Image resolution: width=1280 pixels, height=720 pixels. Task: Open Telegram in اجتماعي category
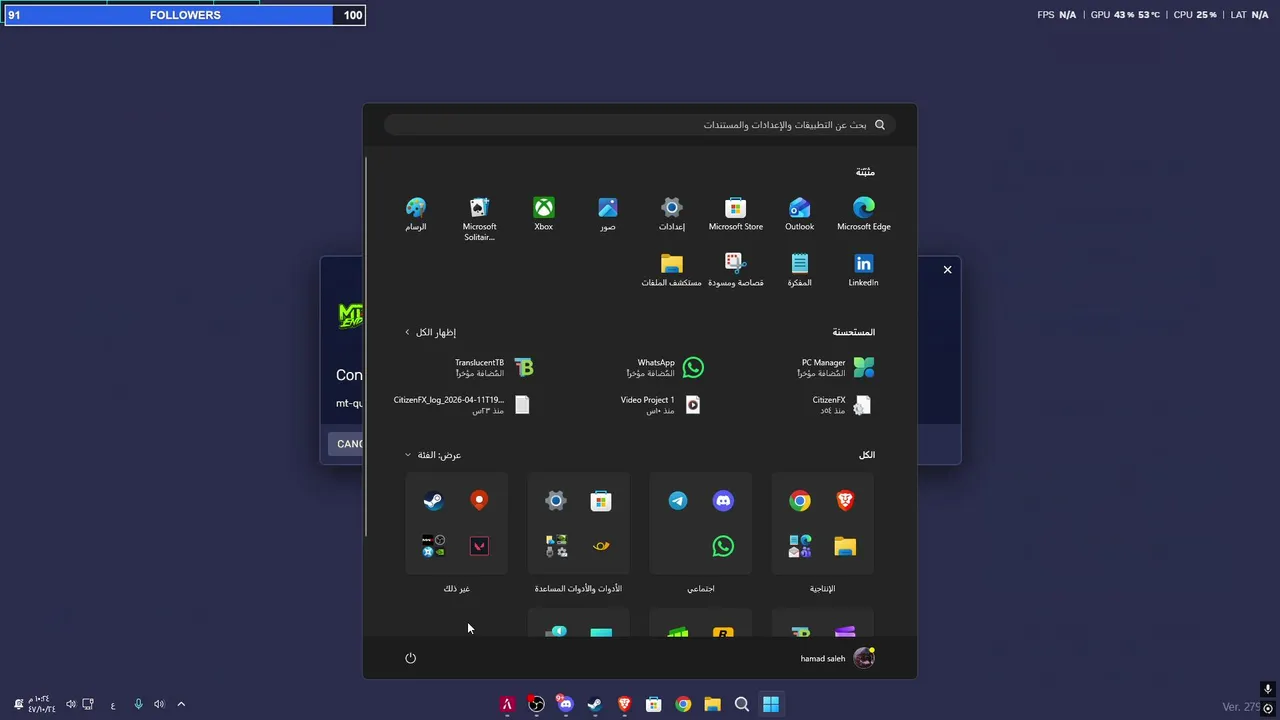pos(678,501)
